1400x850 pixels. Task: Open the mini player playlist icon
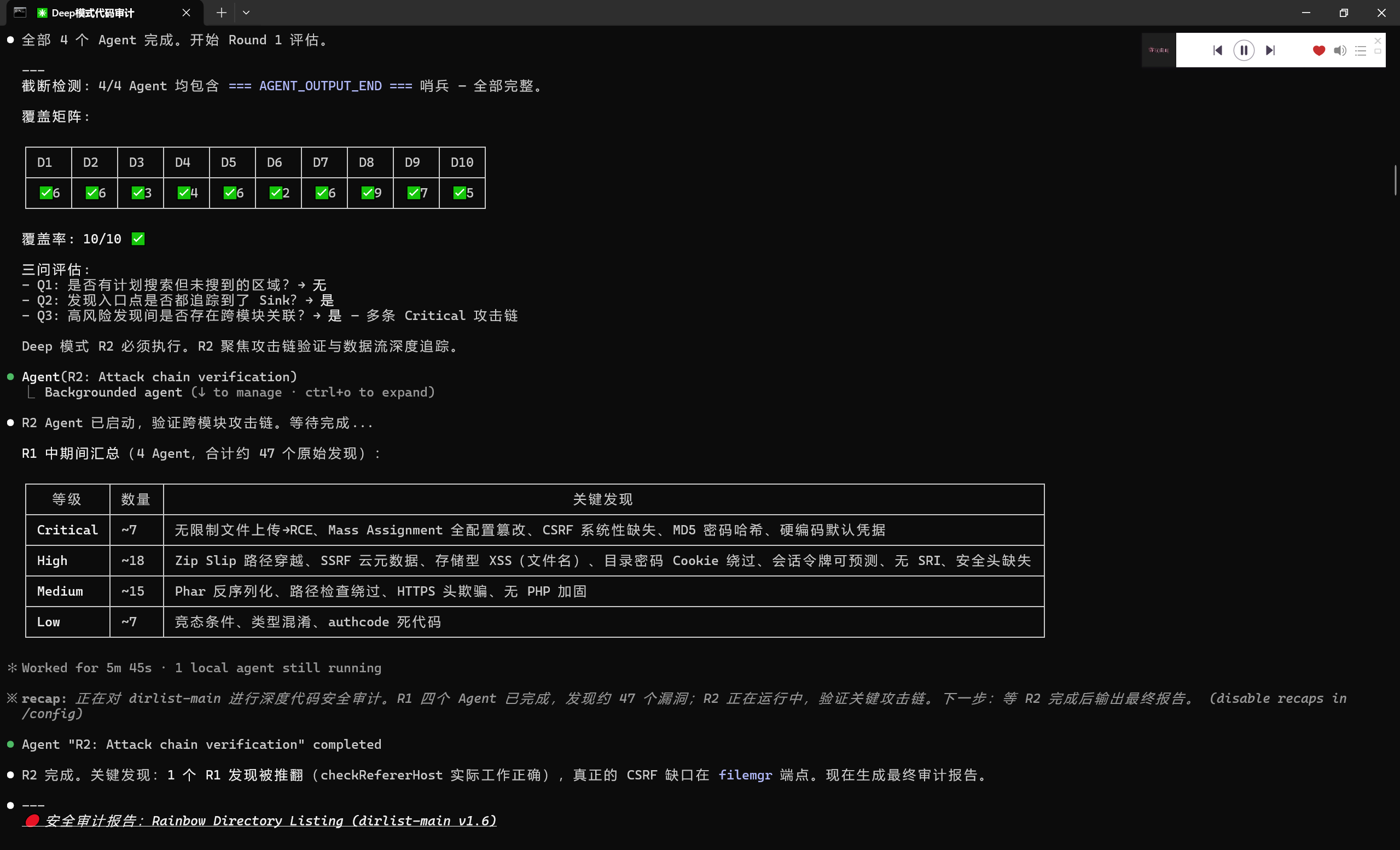point(1361,50)
